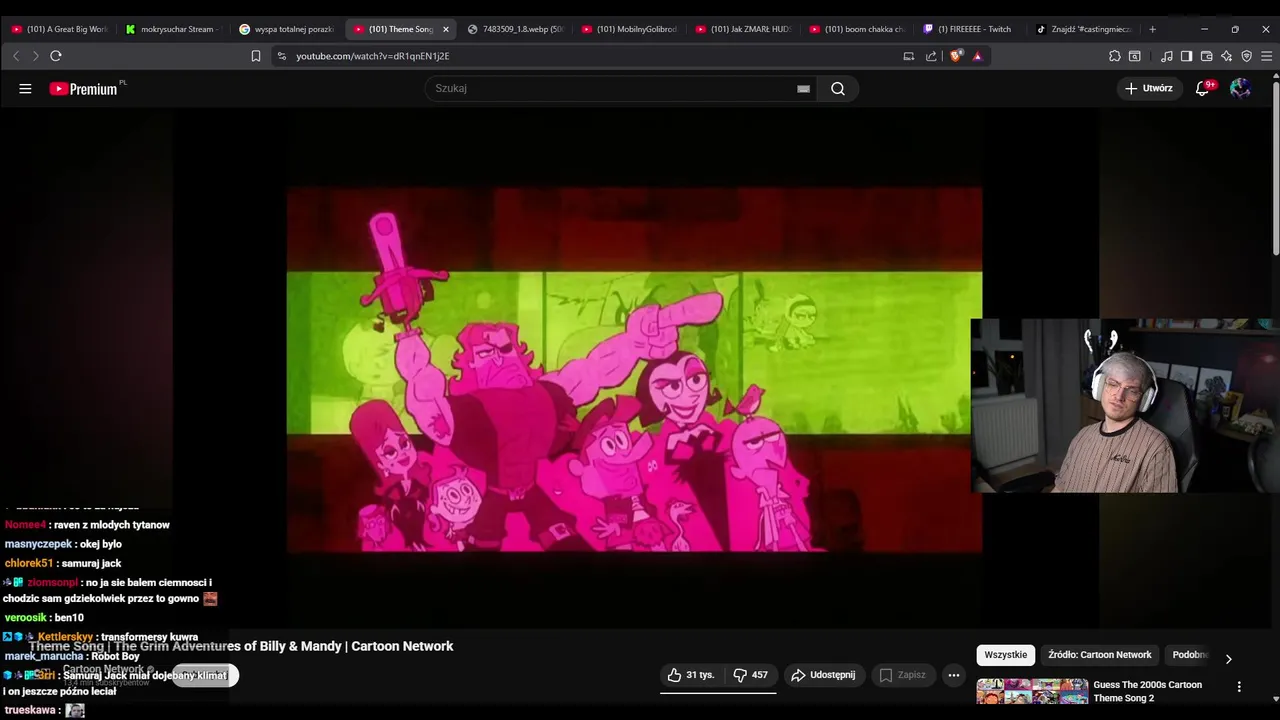The image size is (1280, 720).
Task: View site information icon in address bar
Action: point(282,56)
